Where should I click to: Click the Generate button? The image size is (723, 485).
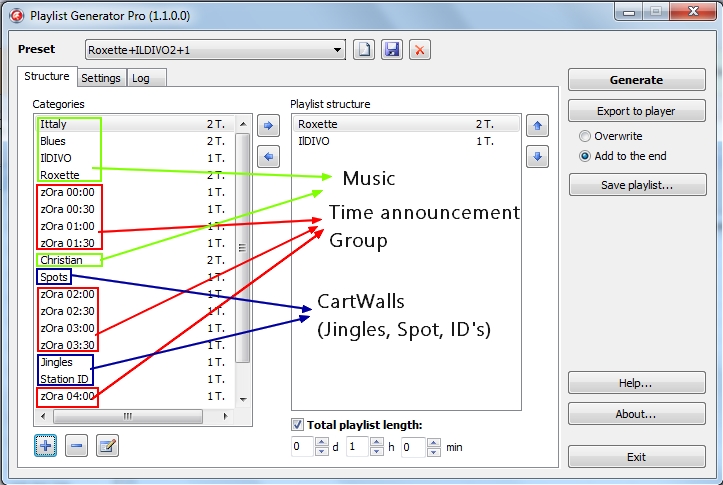[x=637, y=80]
